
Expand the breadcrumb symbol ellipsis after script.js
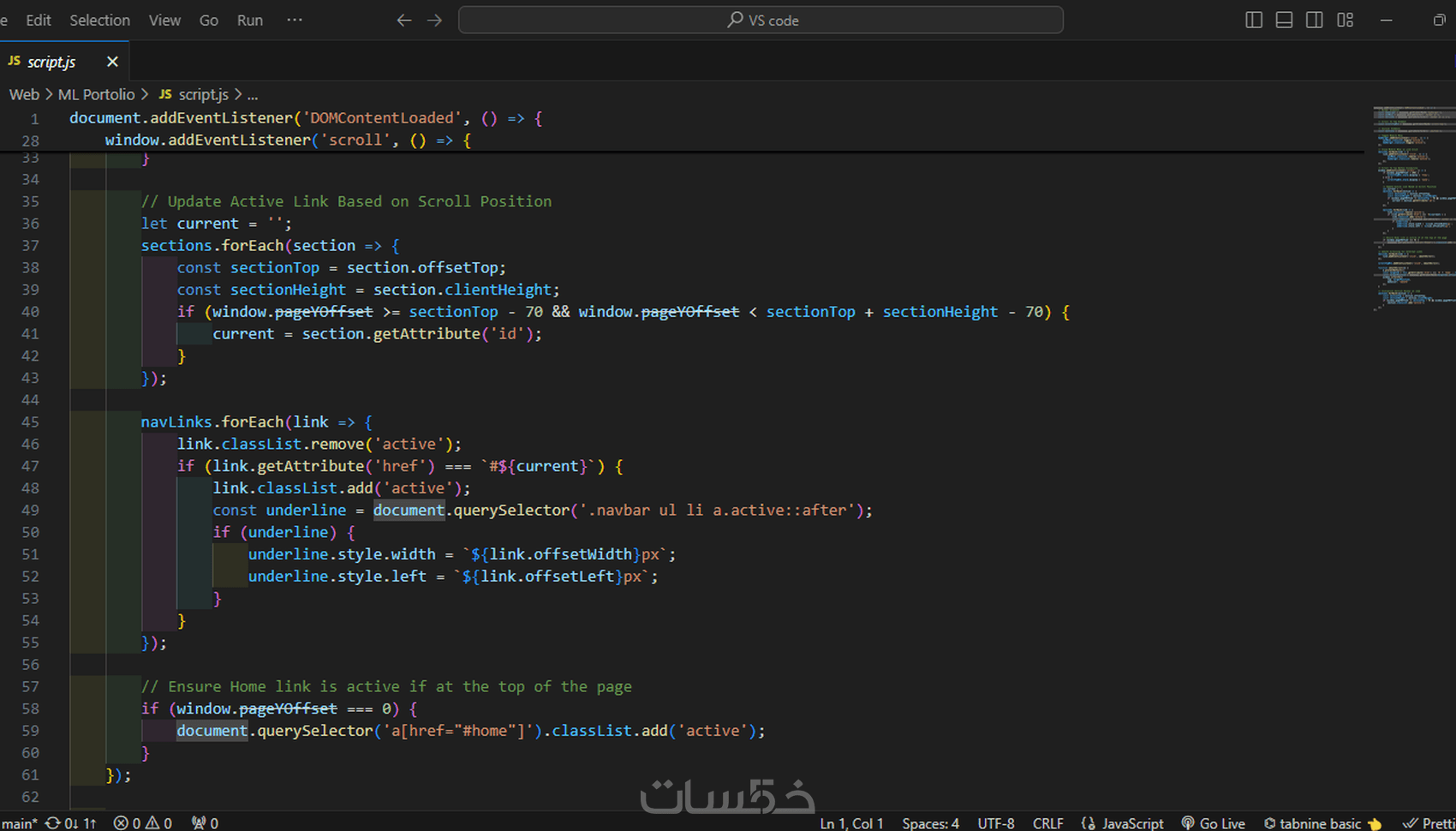click(x=253, y=94)
